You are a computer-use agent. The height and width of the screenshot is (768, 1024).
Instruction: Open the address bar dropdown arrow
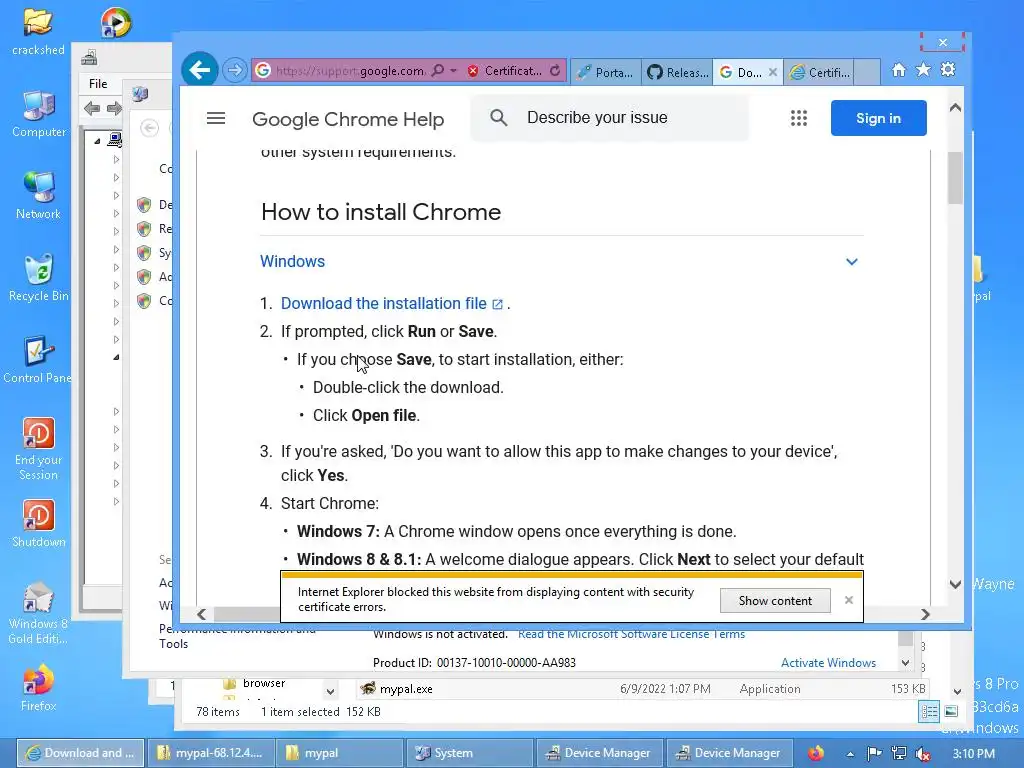[453, 70]
